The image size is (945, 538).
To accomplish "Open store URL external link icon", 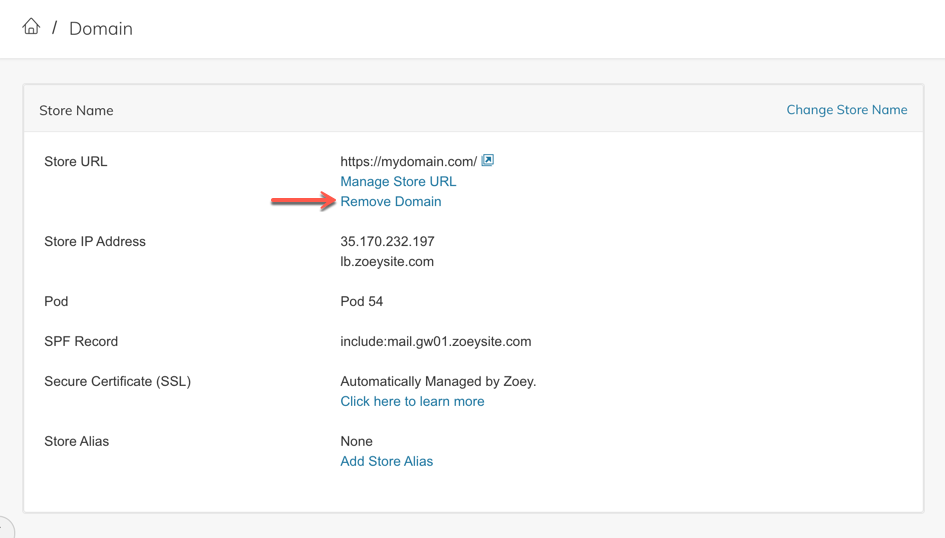I will click(488, 160).
